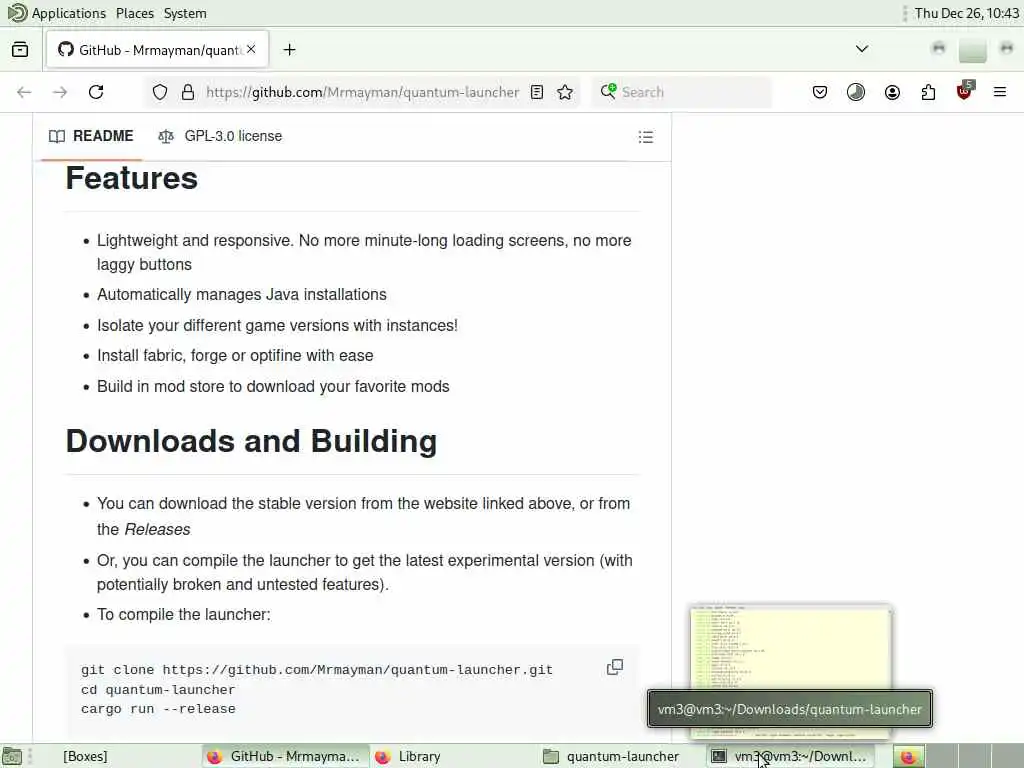Screen dimensions: 1024x768
Task: Click 'Install fabric, forge or optifine' bullet
Action: (x=235, y=356)
